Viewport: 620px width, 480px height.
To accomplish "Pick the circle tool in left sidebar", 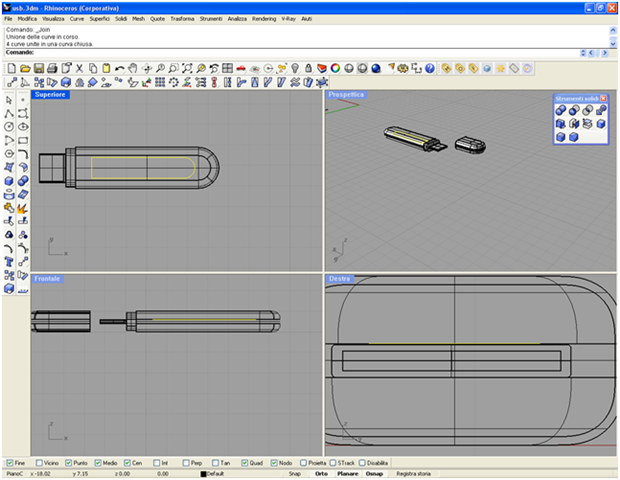I will (x=9, y=127).
